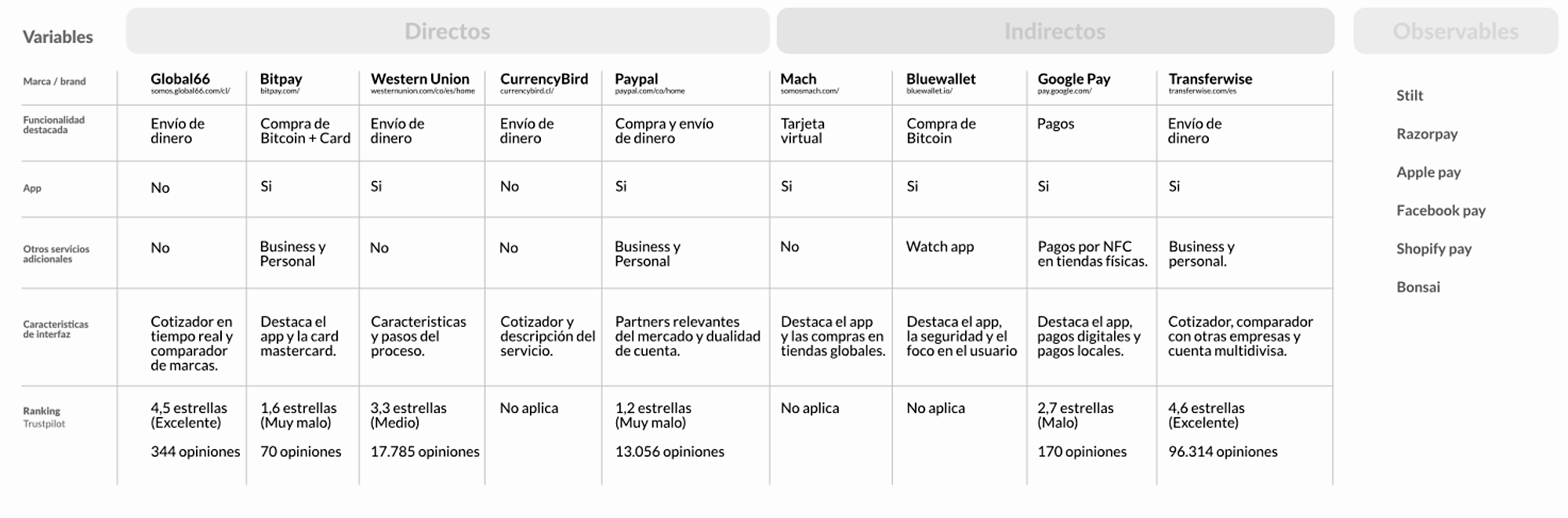Click Razorpay in the Observables list
Screen dimensions: 1568x518
click(x=1426, y=134)
